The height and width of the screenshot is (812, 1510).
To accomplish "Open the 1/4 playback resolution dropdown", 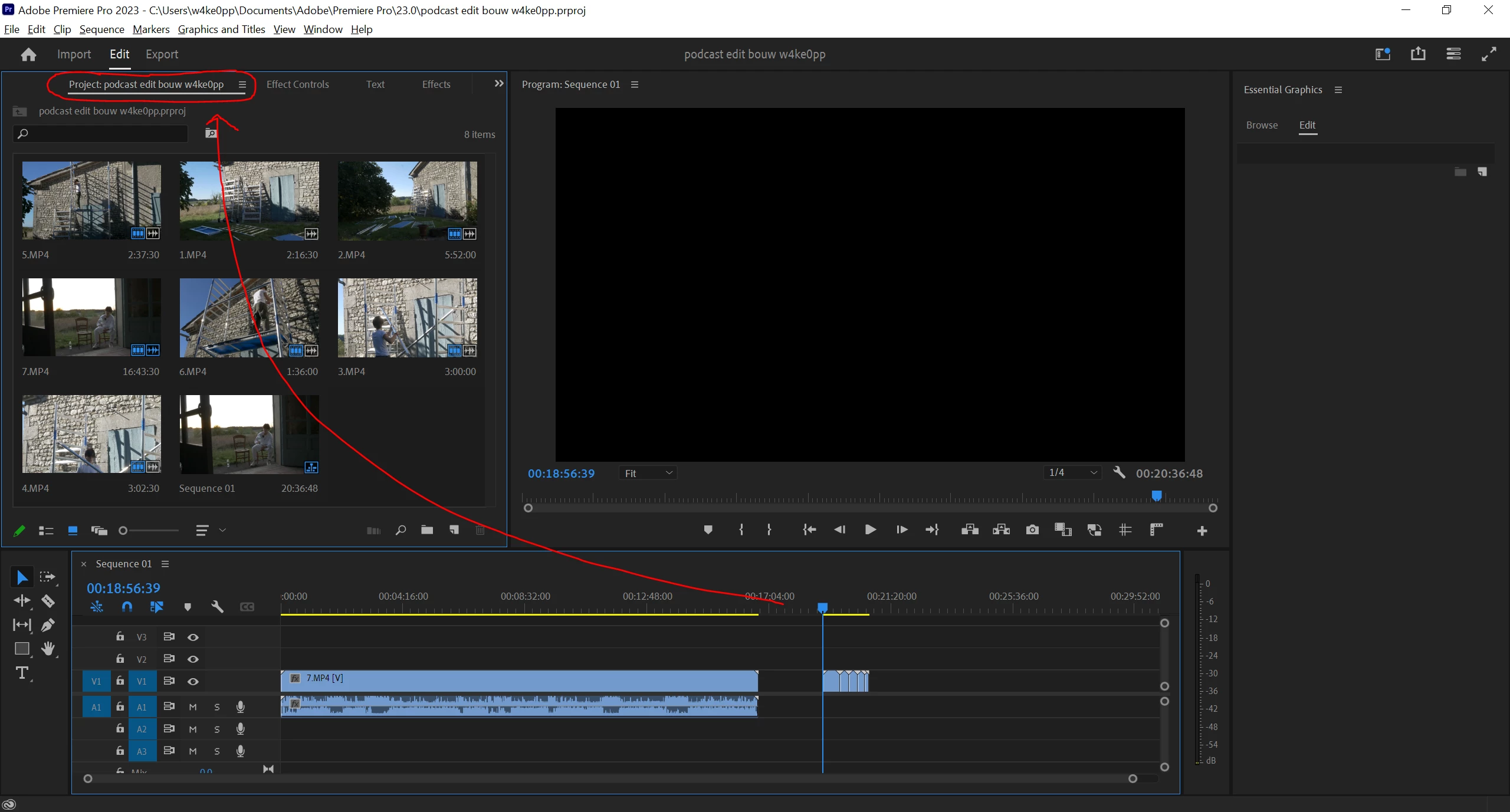I will tap(1072, 472).
